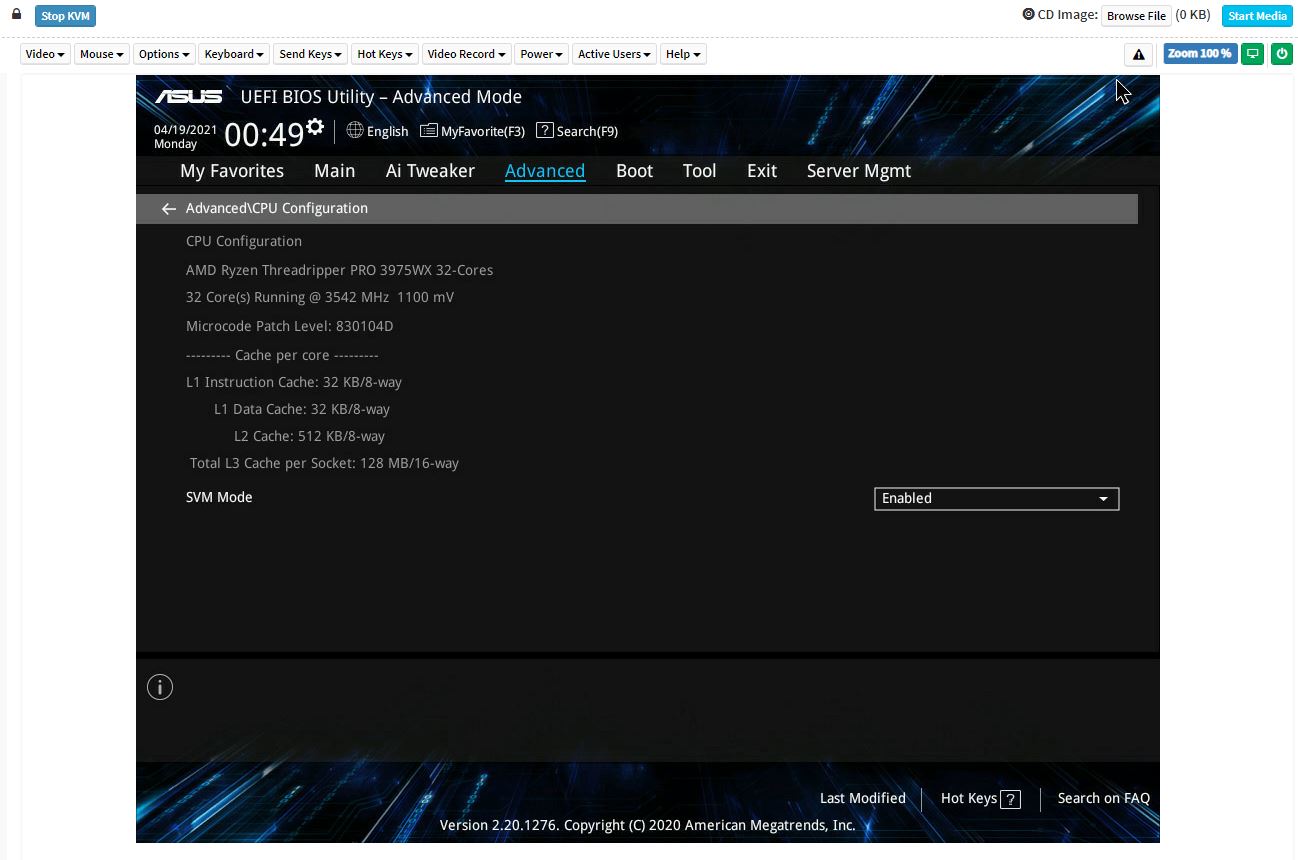The width and height of the screenshot is (1298, 860).
Task: Click the UEFI BIOS Utility – Advanced Mode title
Action: (x=381, y=97)
